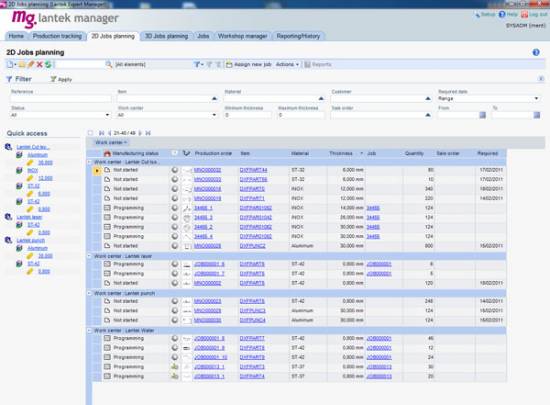
Task: Open the Reports toolbar item
Action: coord(318,65)
